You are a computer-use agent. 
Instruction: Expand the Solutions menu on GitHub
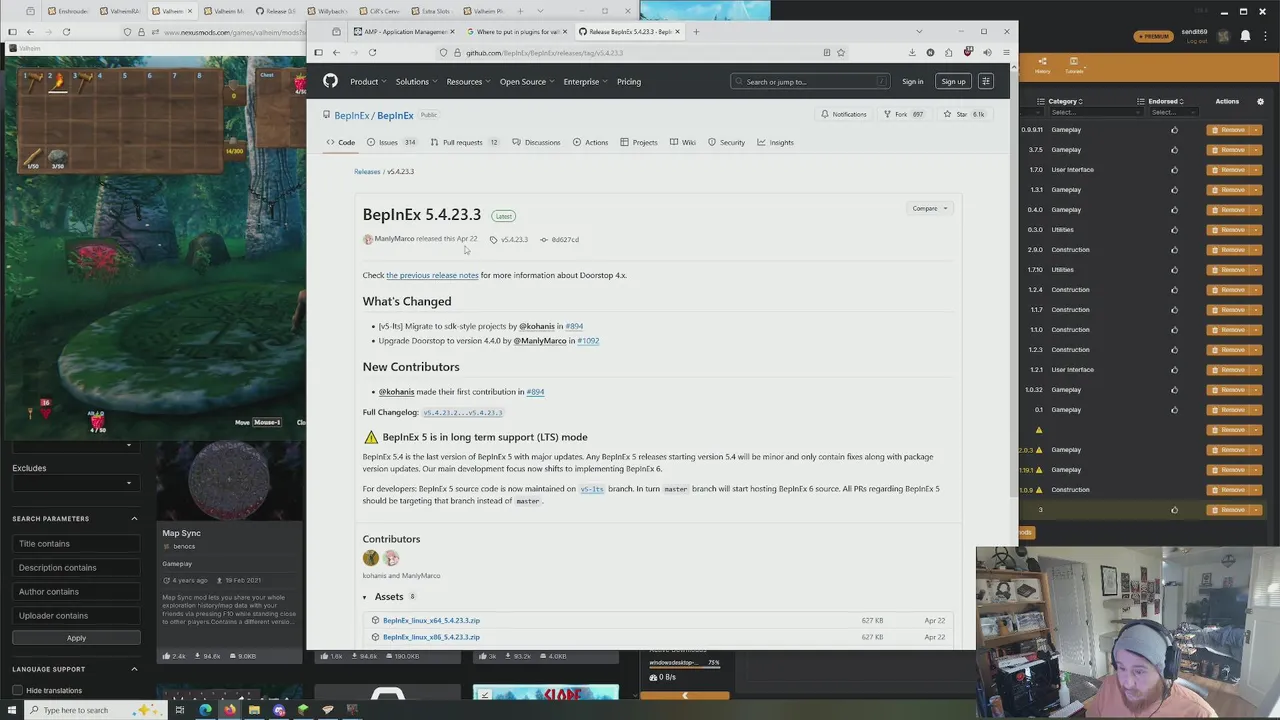[x=416, y=81]
